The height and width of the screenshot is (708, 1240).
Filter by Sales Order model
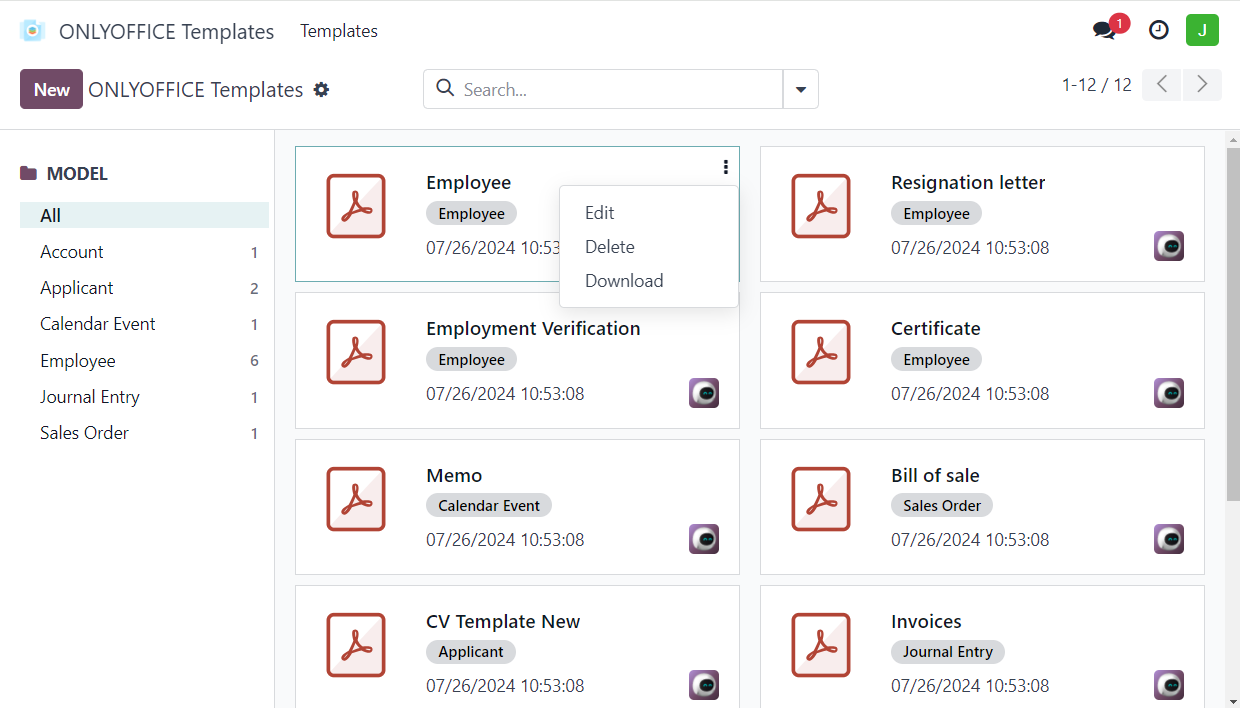[84, 433]
